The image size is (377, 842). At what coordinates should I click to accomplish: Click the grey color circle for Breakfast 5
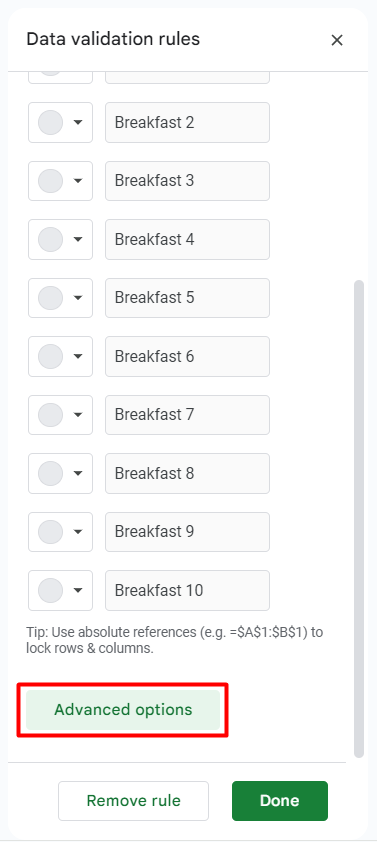[50, 298]
